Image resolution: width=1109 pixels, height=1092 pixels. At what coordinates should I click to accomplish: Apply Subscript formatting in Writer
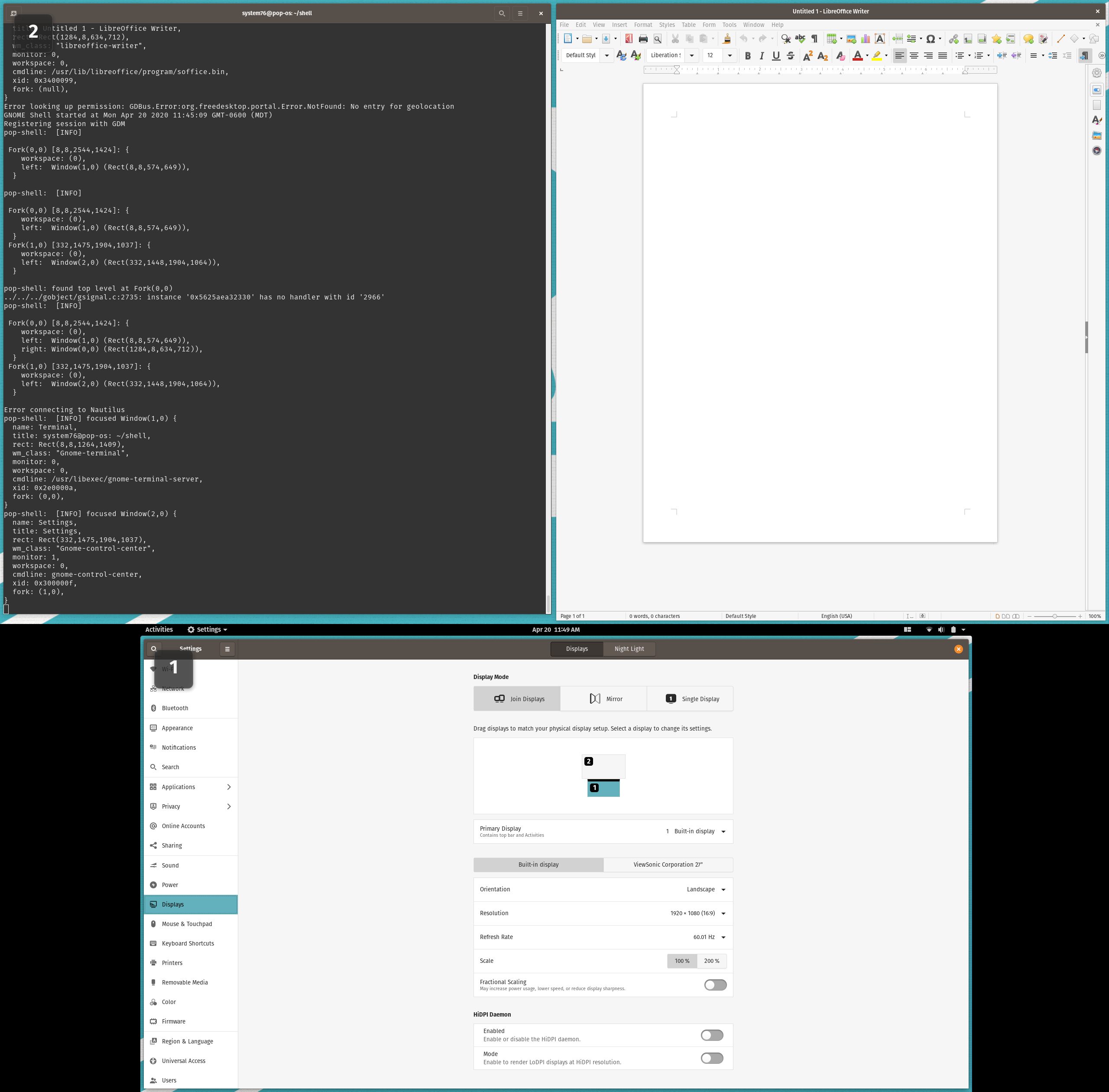coord(822,55)
